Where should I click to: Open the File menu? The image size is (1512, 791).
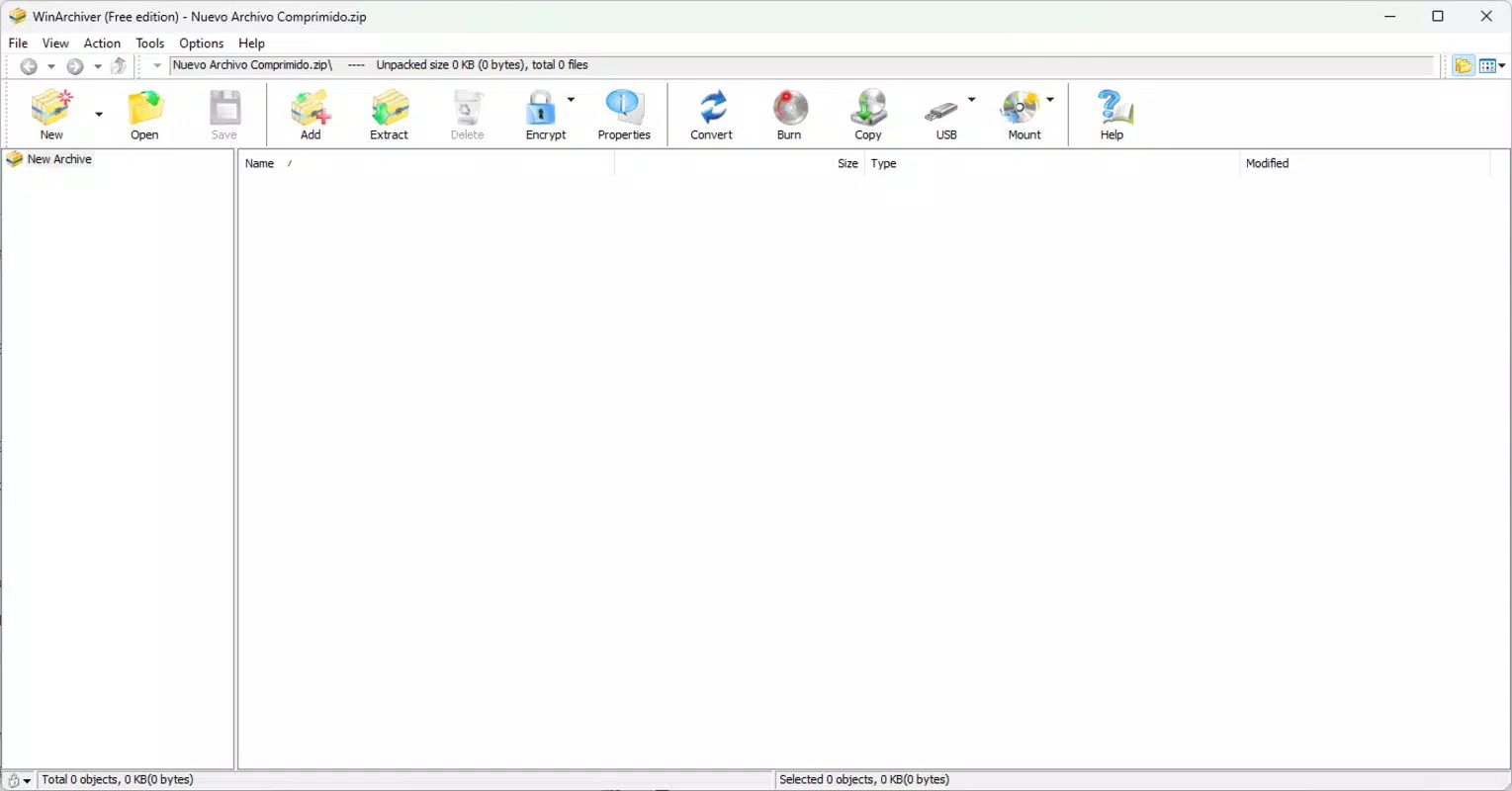coord(18,44)
